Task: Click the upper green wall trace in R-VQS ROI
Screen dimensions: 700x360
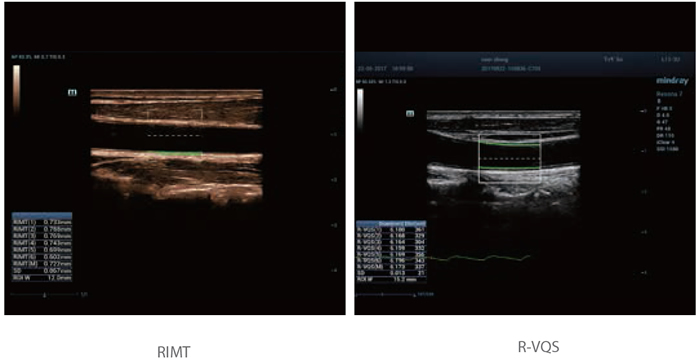Action: coord(509,144)
